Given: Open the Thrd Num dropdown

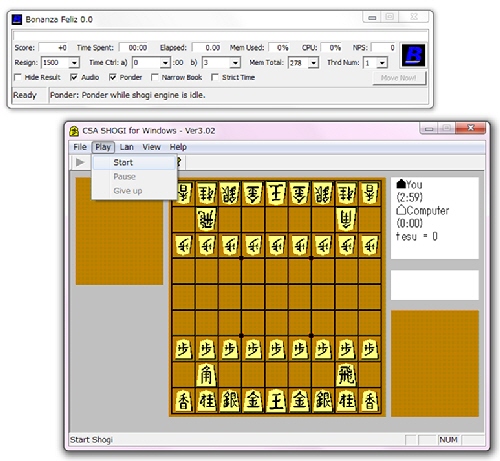Looking at the screenshot, I should pos(382,63).
